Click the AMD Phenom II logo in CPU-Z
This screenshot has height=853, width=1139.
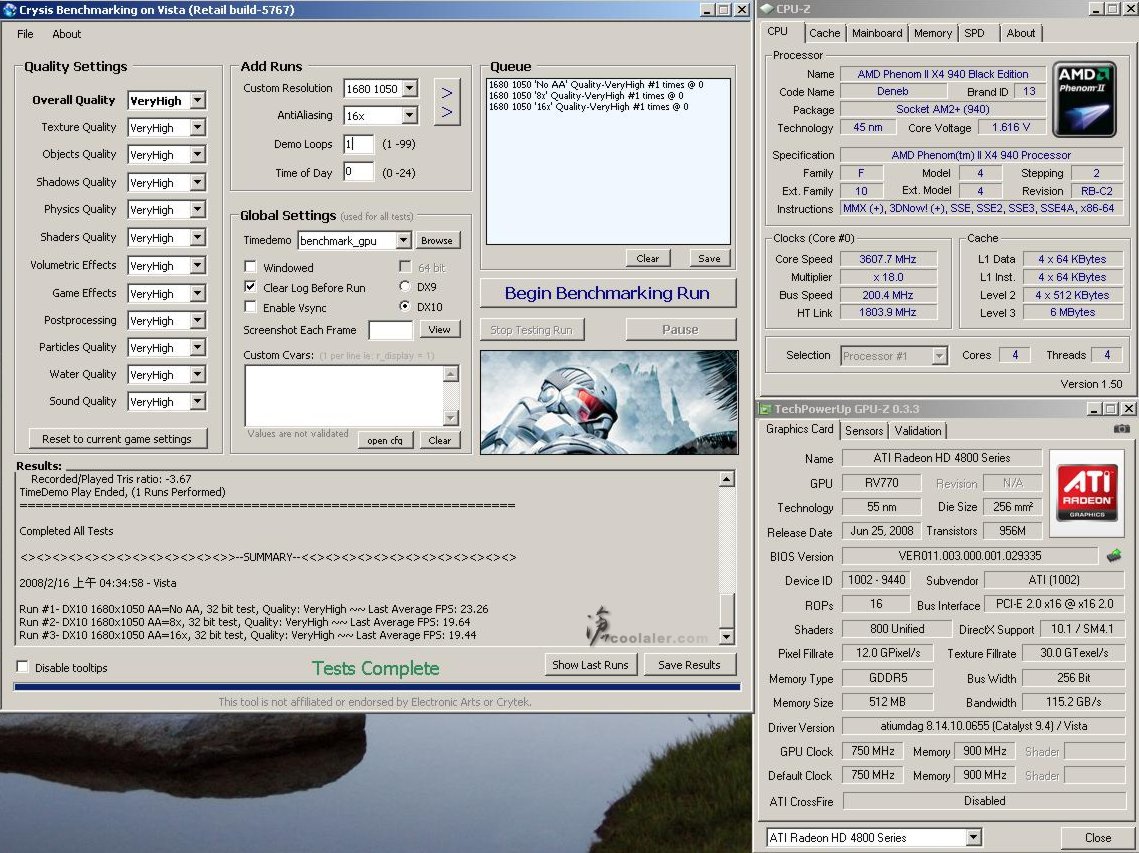[x=1085, y=100]
